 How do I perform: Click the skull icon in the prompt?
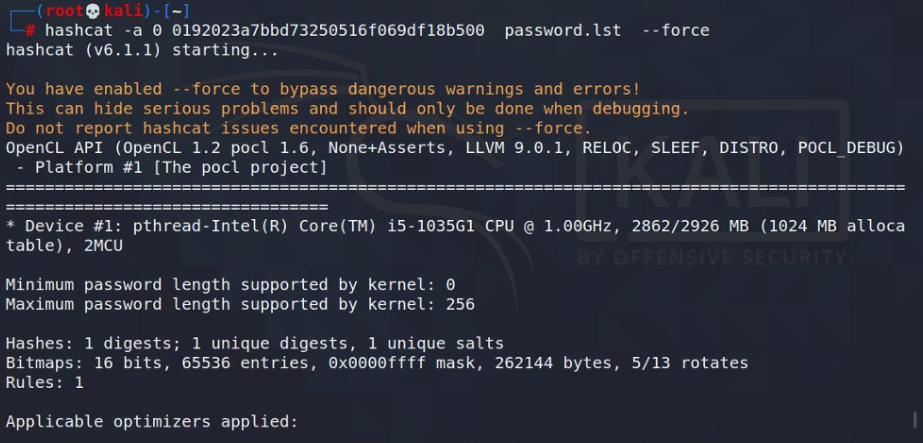[x=93, y=11]
